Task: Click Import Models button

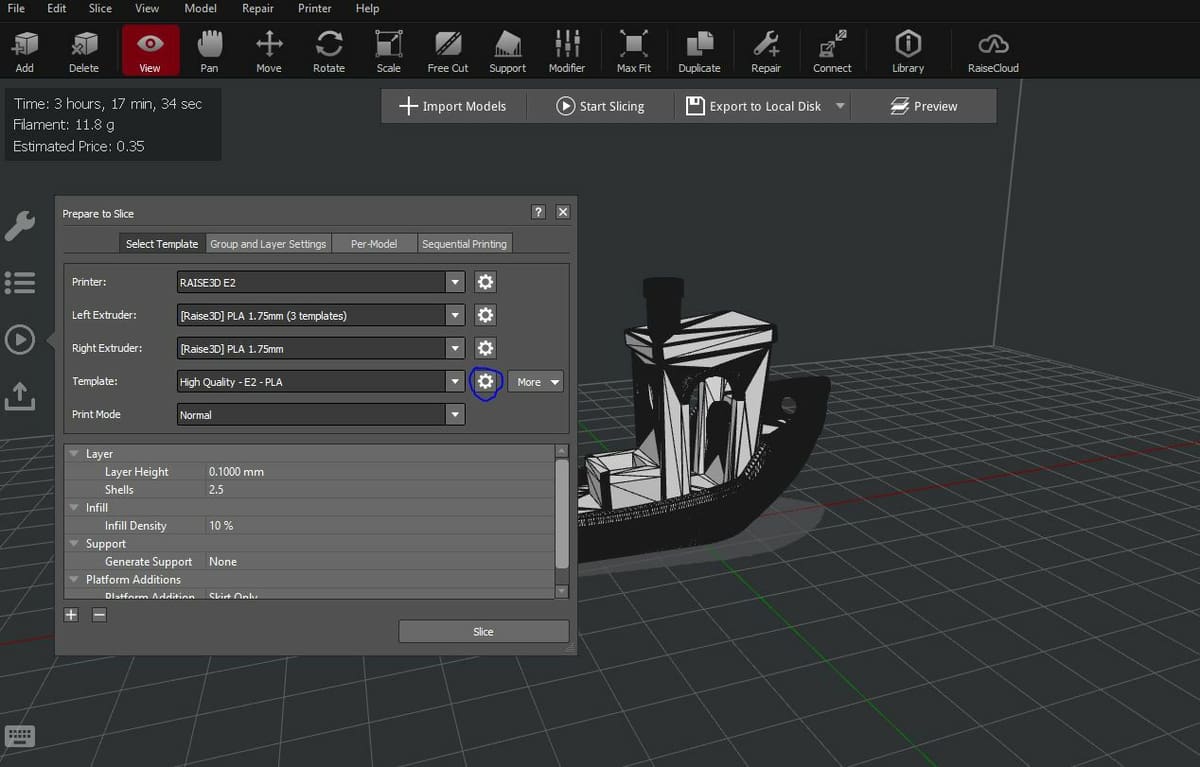Action: [453, 106]
